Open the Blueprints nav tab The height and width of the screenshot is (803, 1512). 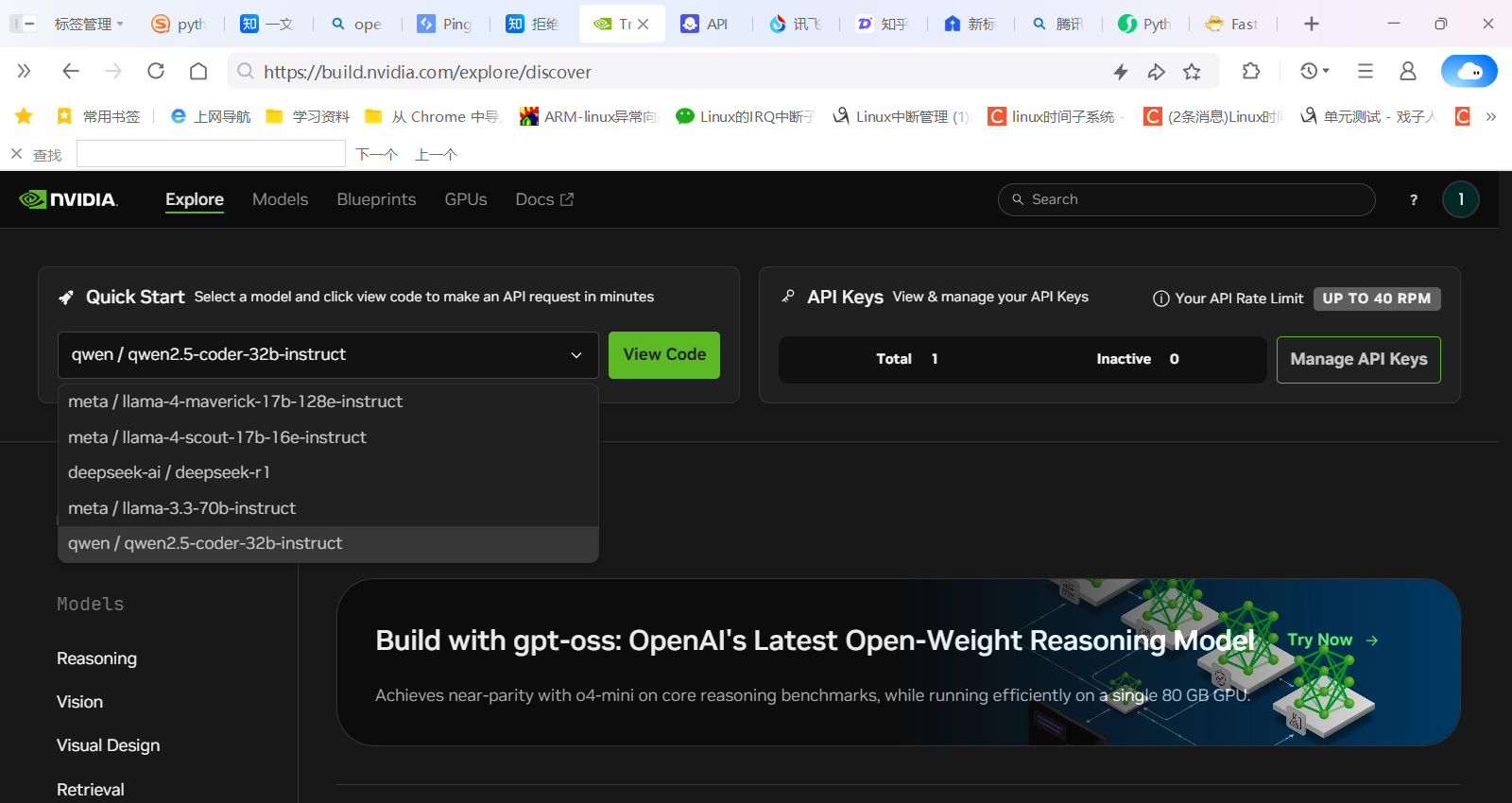click(x=376, y=199)
